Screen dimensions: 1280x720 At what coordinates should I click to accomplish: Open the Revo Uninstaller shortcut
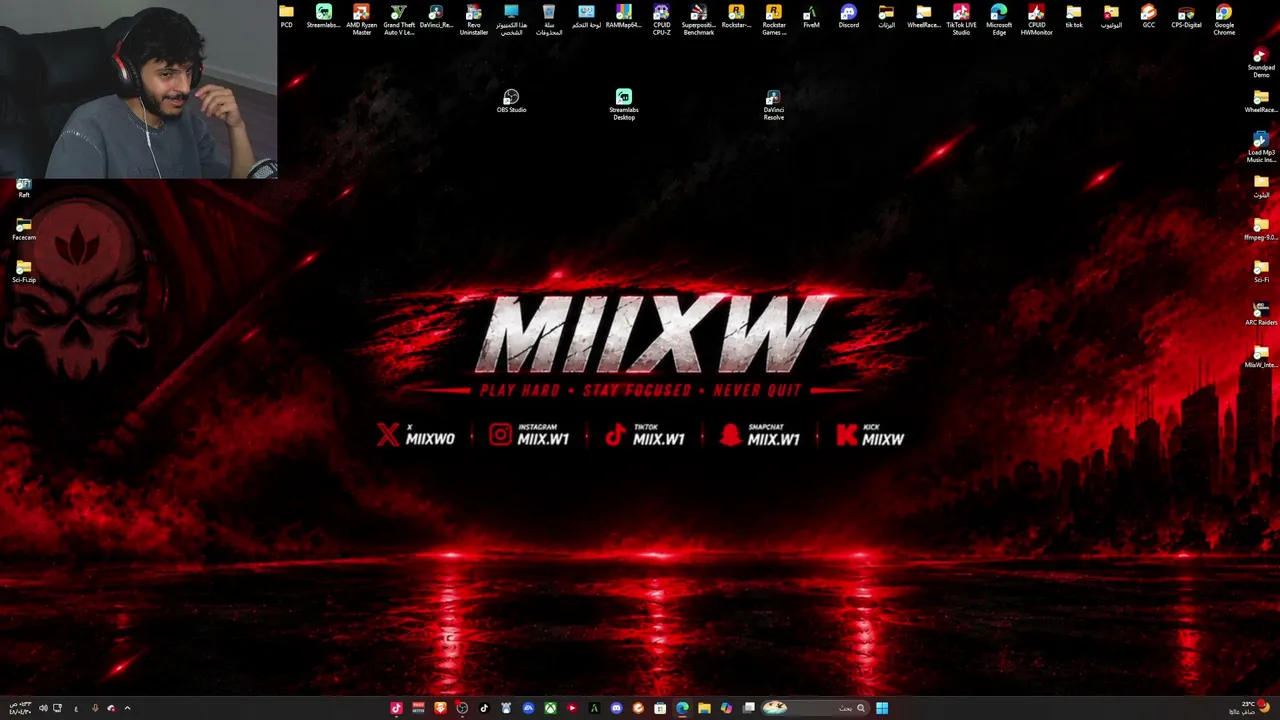point(474,19)
